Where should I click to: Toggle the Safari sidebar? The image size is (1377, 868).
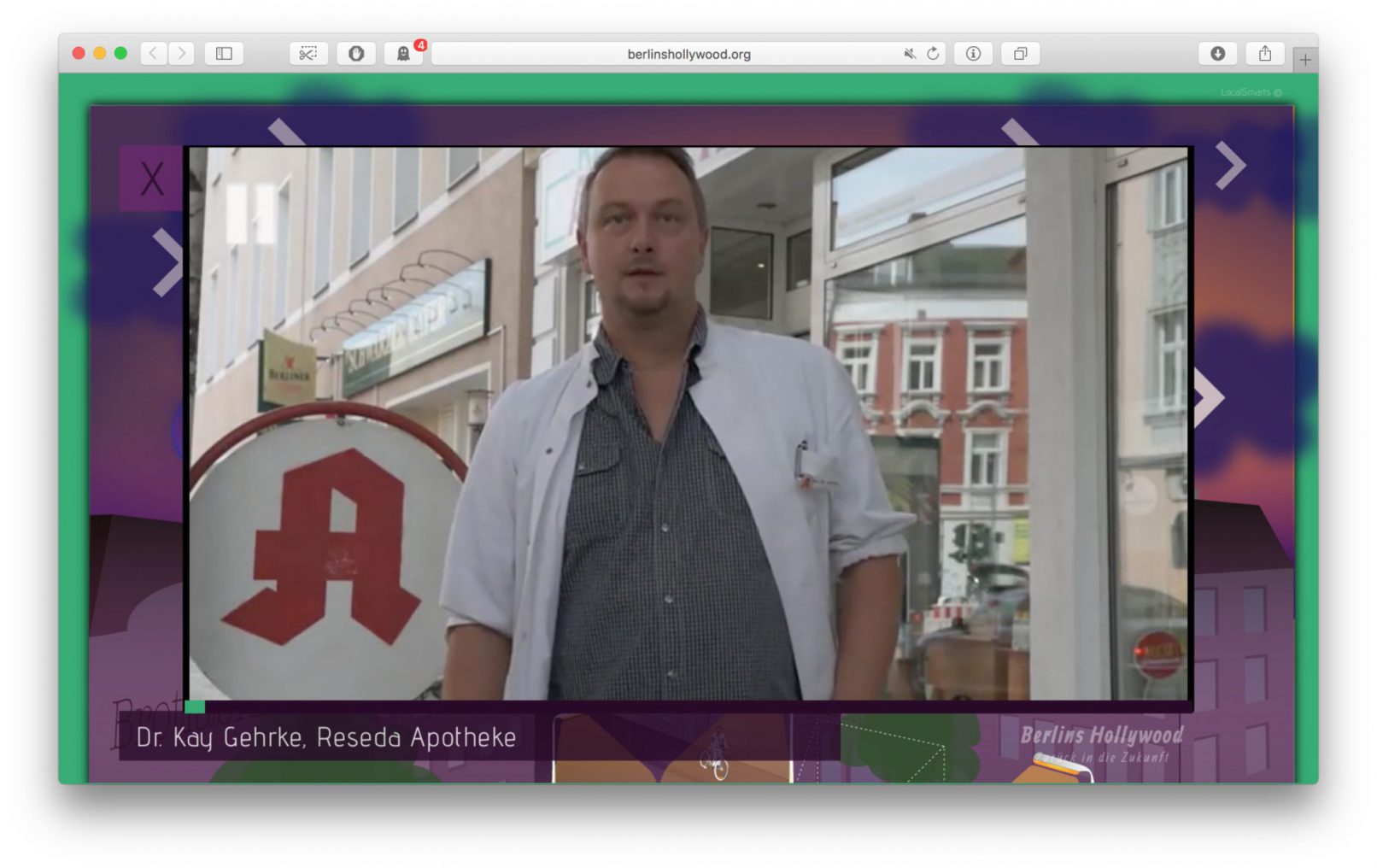tap(224, 54)
